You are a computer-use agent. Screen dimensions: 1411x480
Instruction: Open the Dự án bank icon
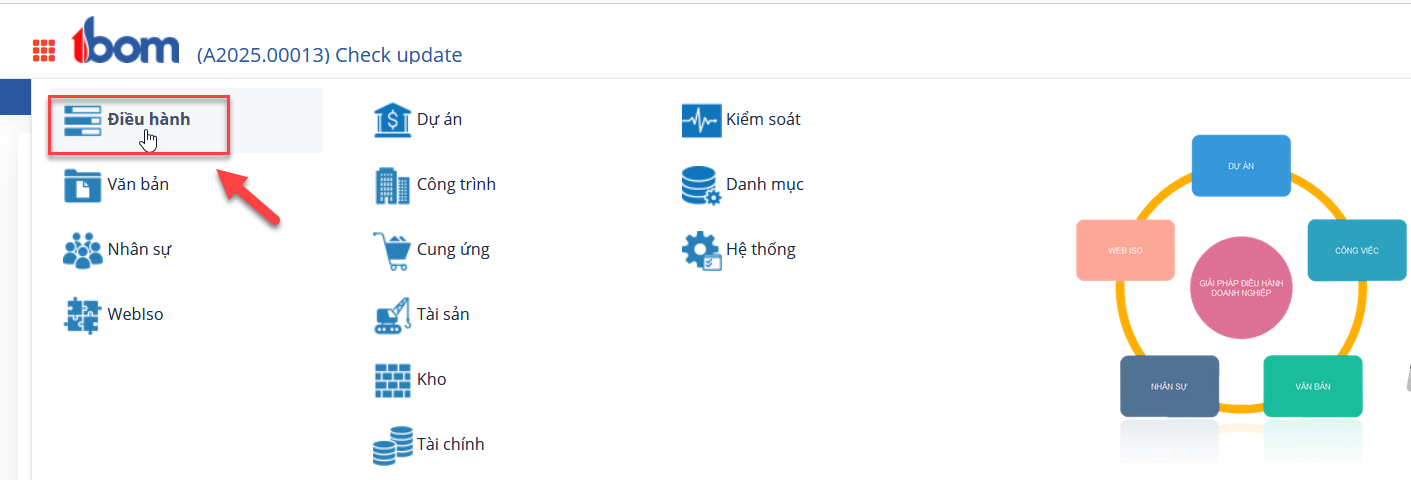392,120
